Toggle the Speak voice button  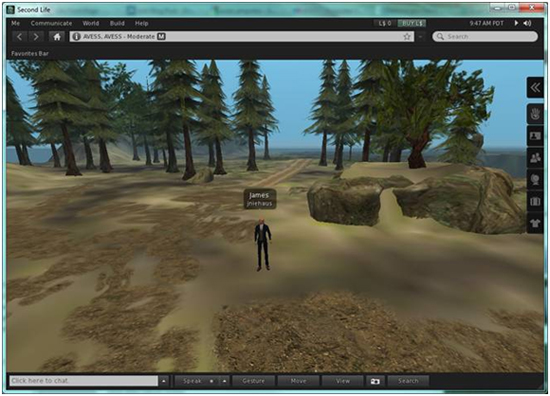[x=196, y=381]
